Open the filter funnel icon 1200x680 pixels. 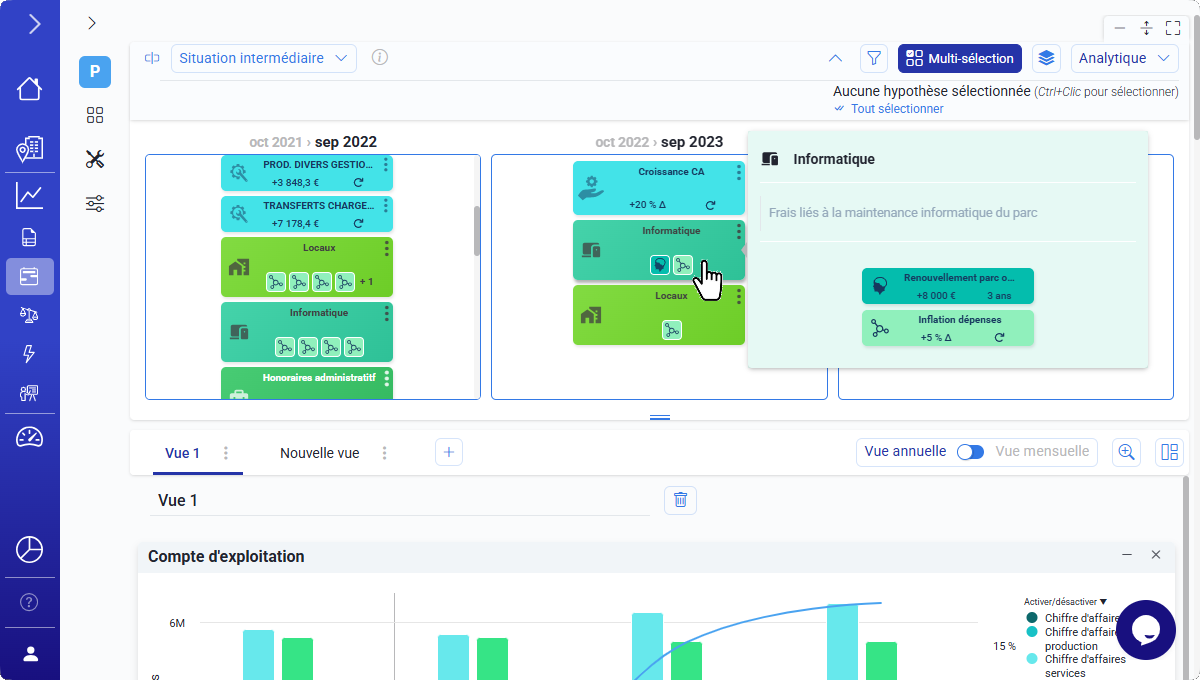(x=873, y=58)
